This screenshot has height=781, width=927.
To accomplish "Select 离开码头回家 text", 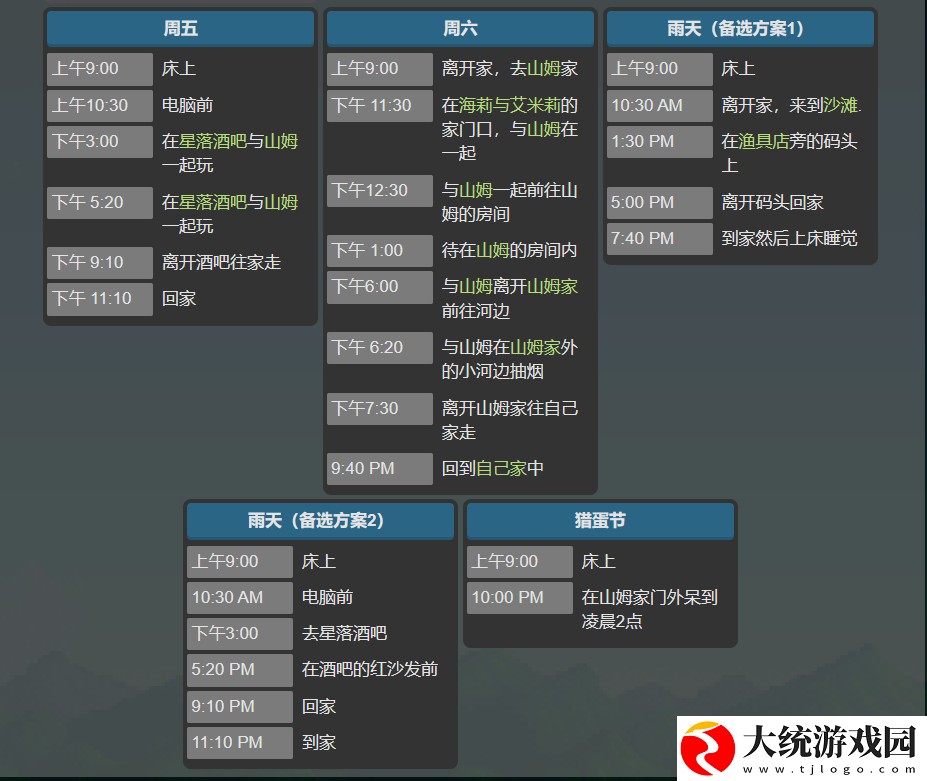I will pos(772,203).
